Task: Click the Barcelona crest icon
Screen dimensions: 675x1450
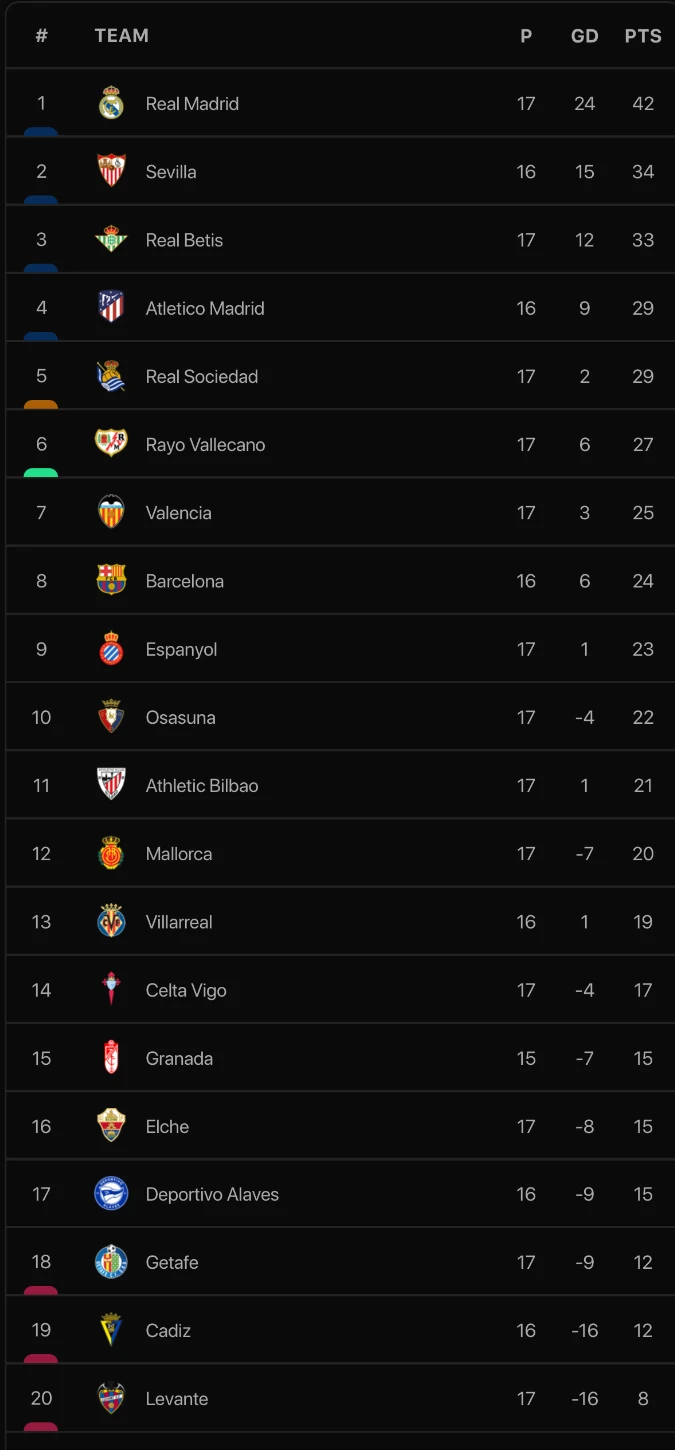Action: [x=111, y=581]
